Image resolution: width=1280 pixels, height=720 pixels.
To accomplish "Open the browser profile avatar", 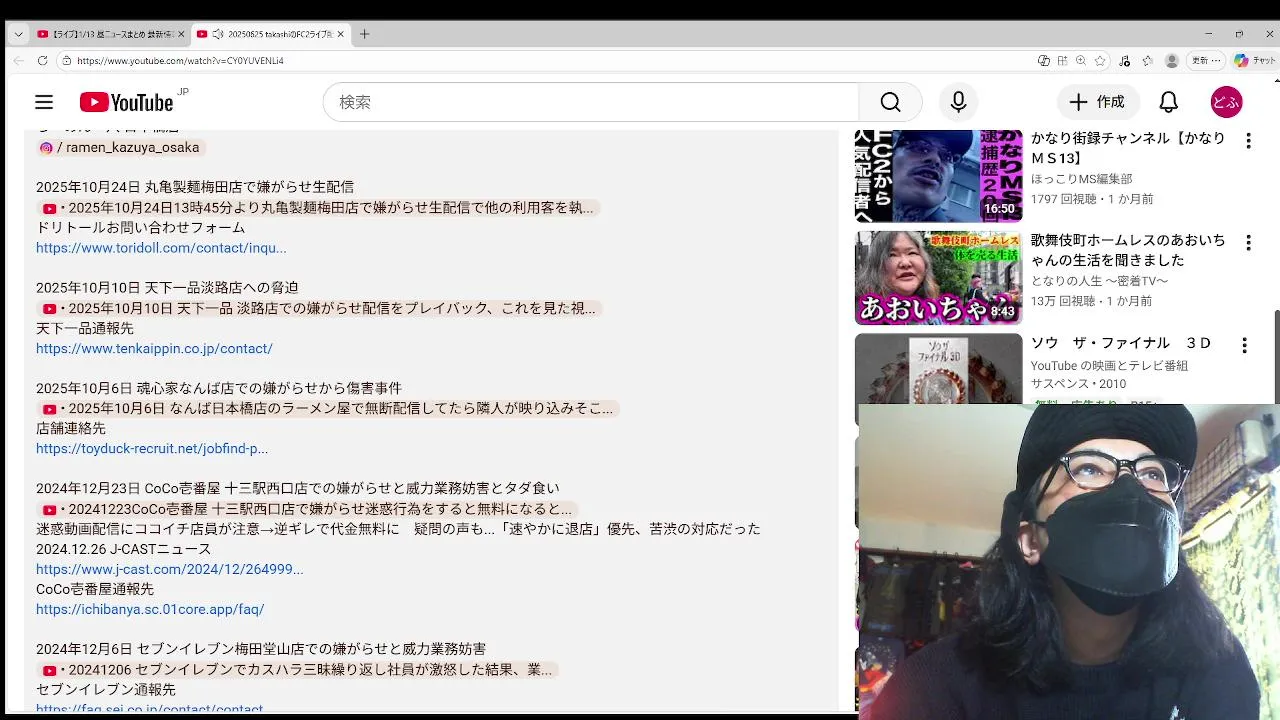I will [x=1172, y=61].
